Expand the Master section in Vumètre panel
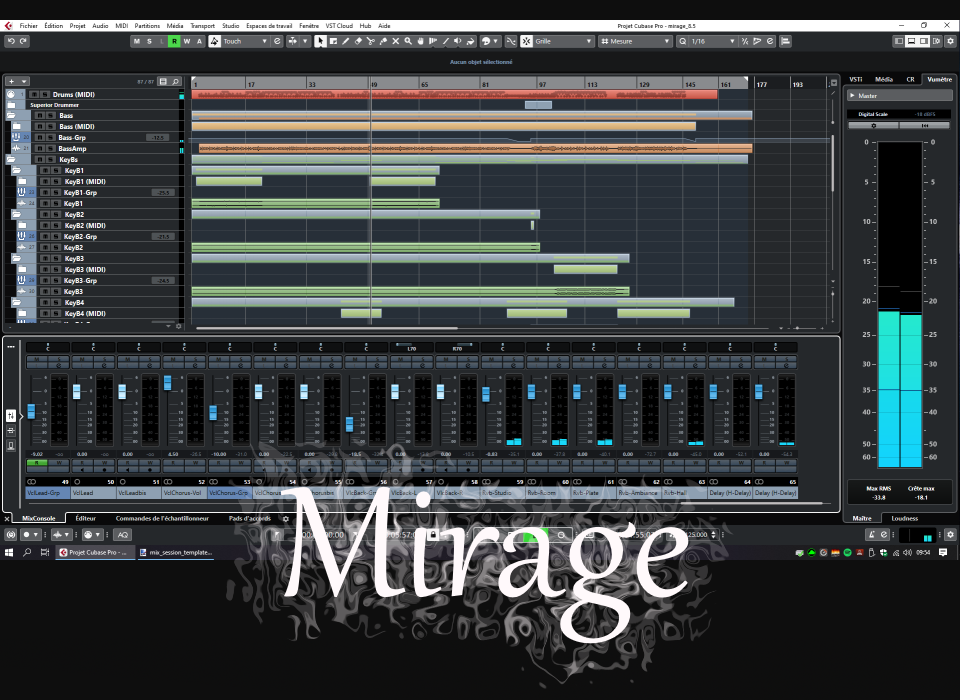960x700 pixels. pyautogui.click(x=852, y=96)
